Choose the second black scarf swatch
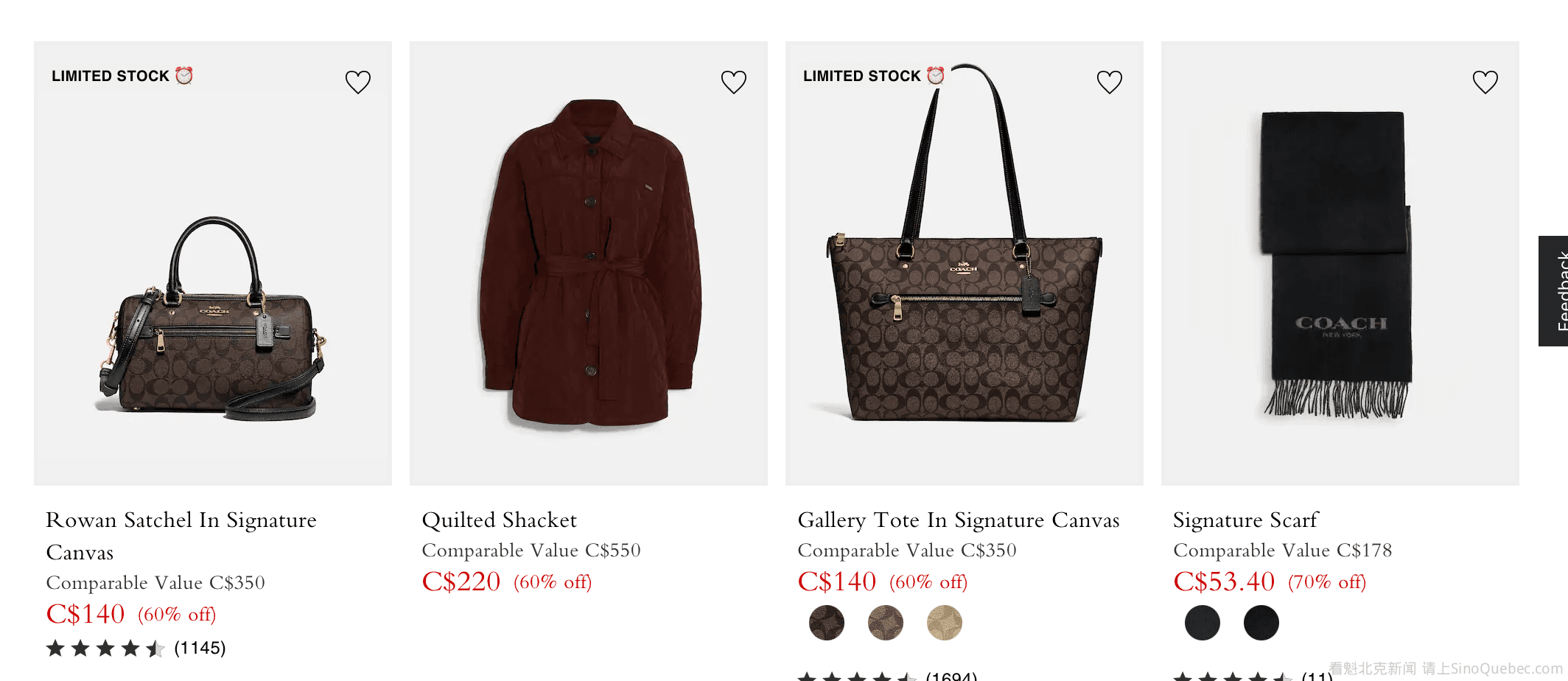 (x=1261, y=623)
